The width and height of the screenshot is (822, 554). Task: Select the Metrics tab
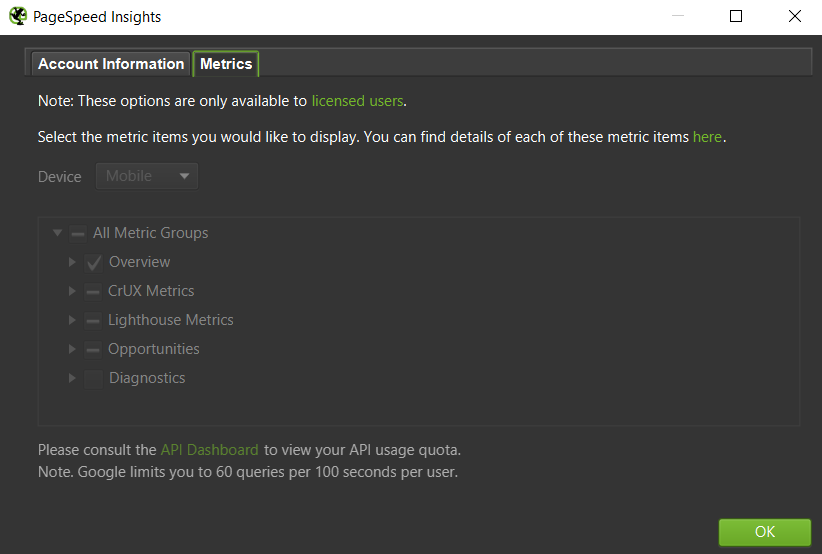click(226, 64)
